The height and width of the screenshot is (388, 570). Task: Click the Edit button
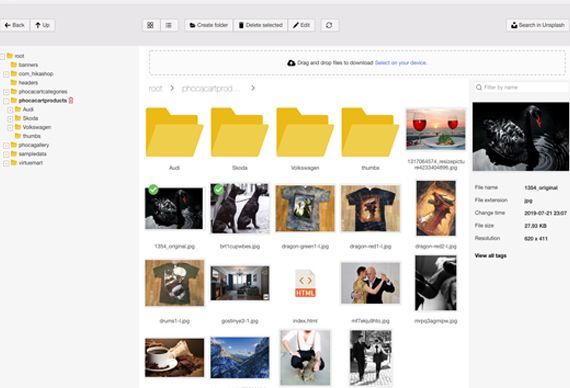click(x=301, y=25)
